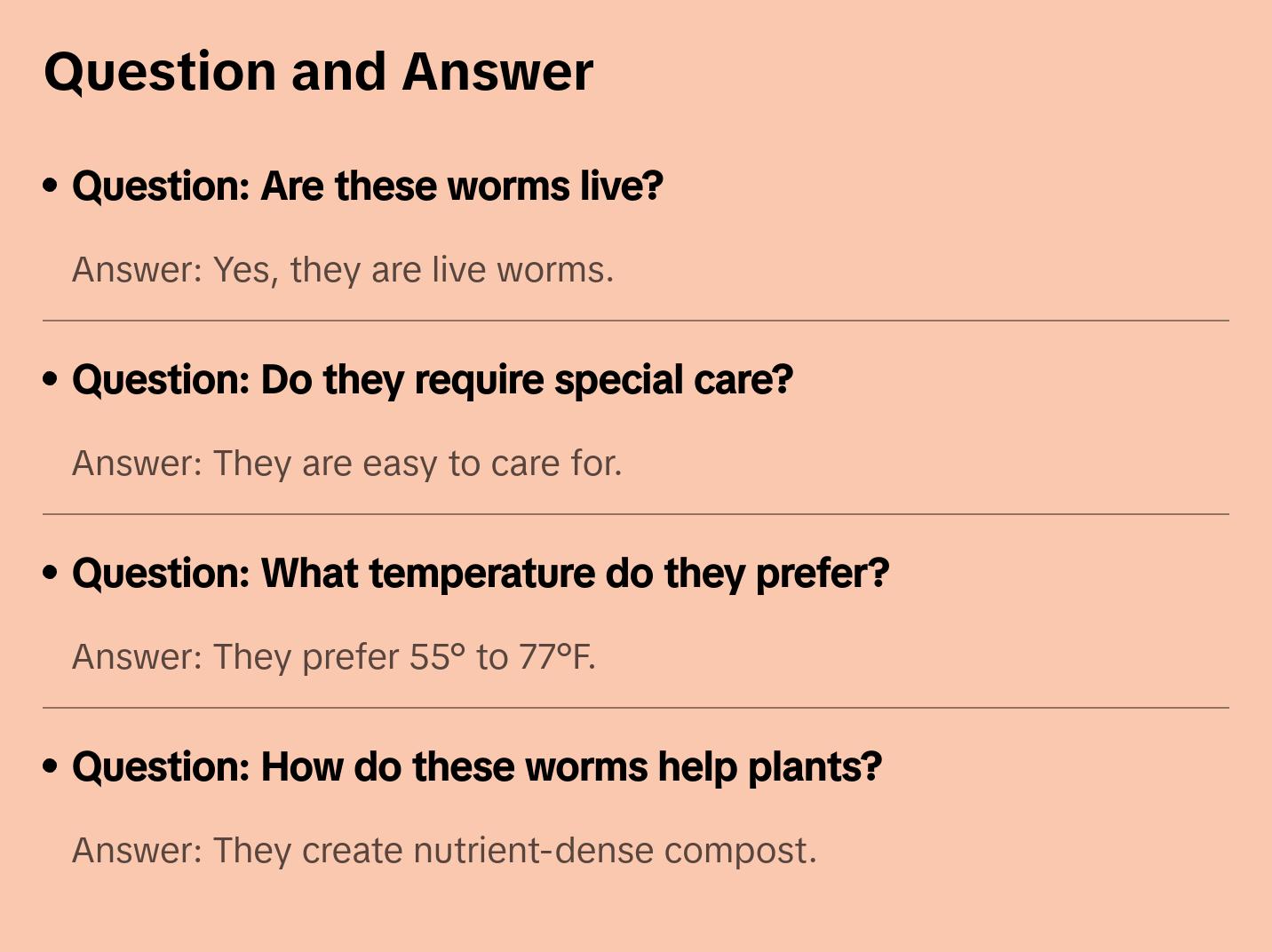This screenshot has width=1272, height=952.
Task: Select the 'How do these worms help plants?' question
Action: [476, 767]
